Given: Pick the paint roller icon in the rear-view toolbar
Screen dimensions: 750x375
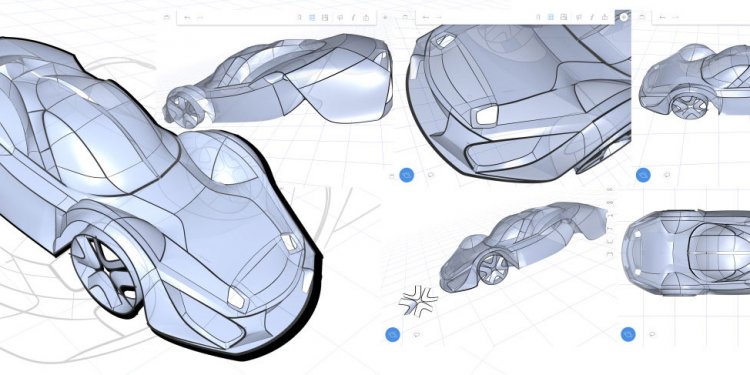Looking at the screenshot, I should coord(340,18).
